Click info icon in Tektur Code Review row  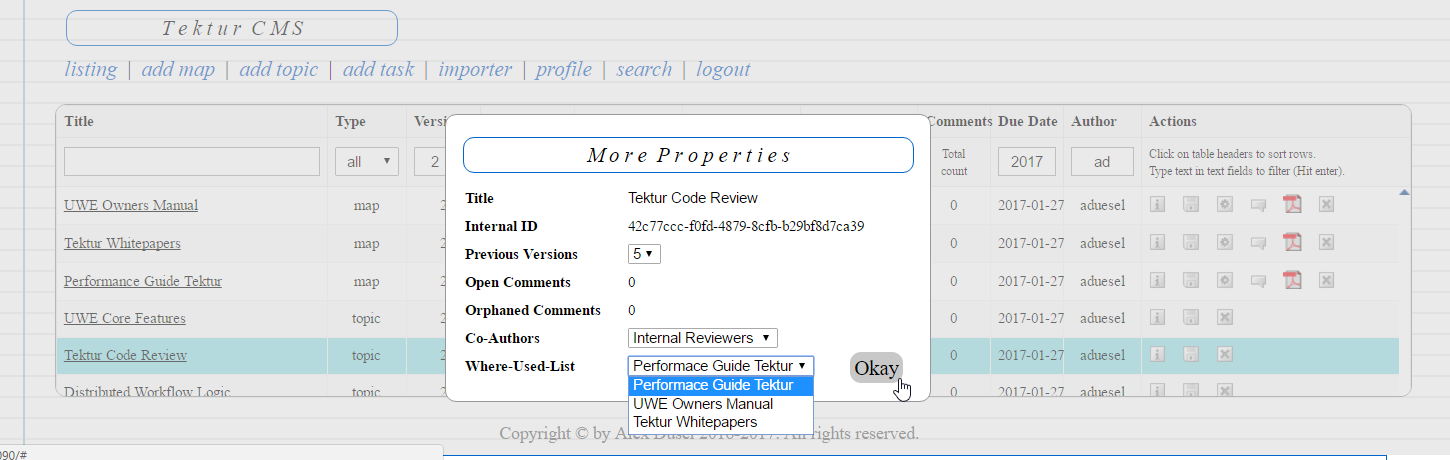[1159, 355]
